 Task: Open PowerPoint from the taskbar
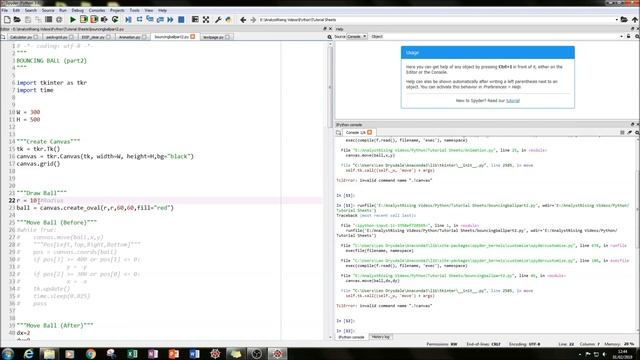[173, 353]
